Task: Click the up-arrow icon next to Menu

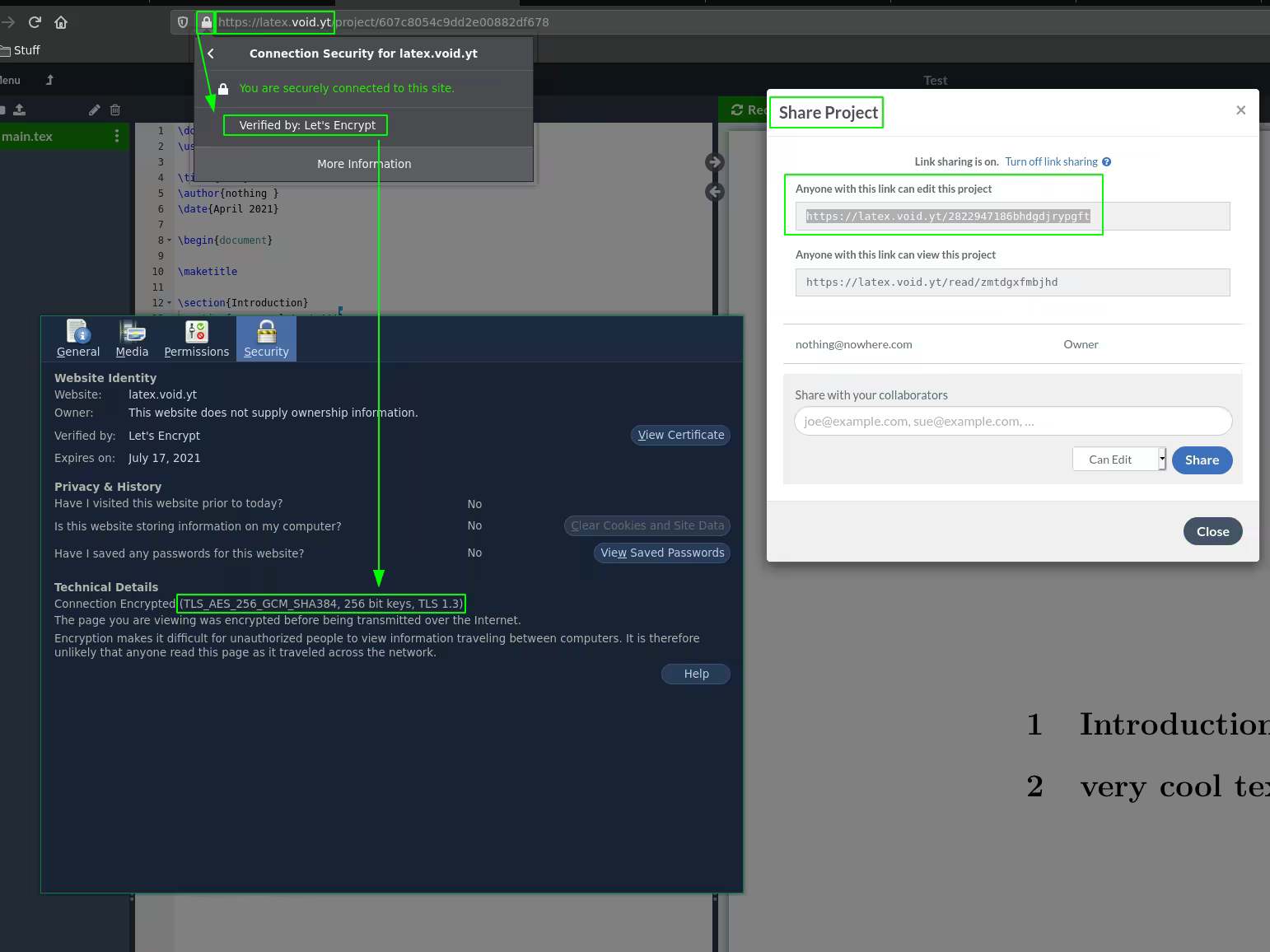Action: pyautogui.click(x=49, y=80)
